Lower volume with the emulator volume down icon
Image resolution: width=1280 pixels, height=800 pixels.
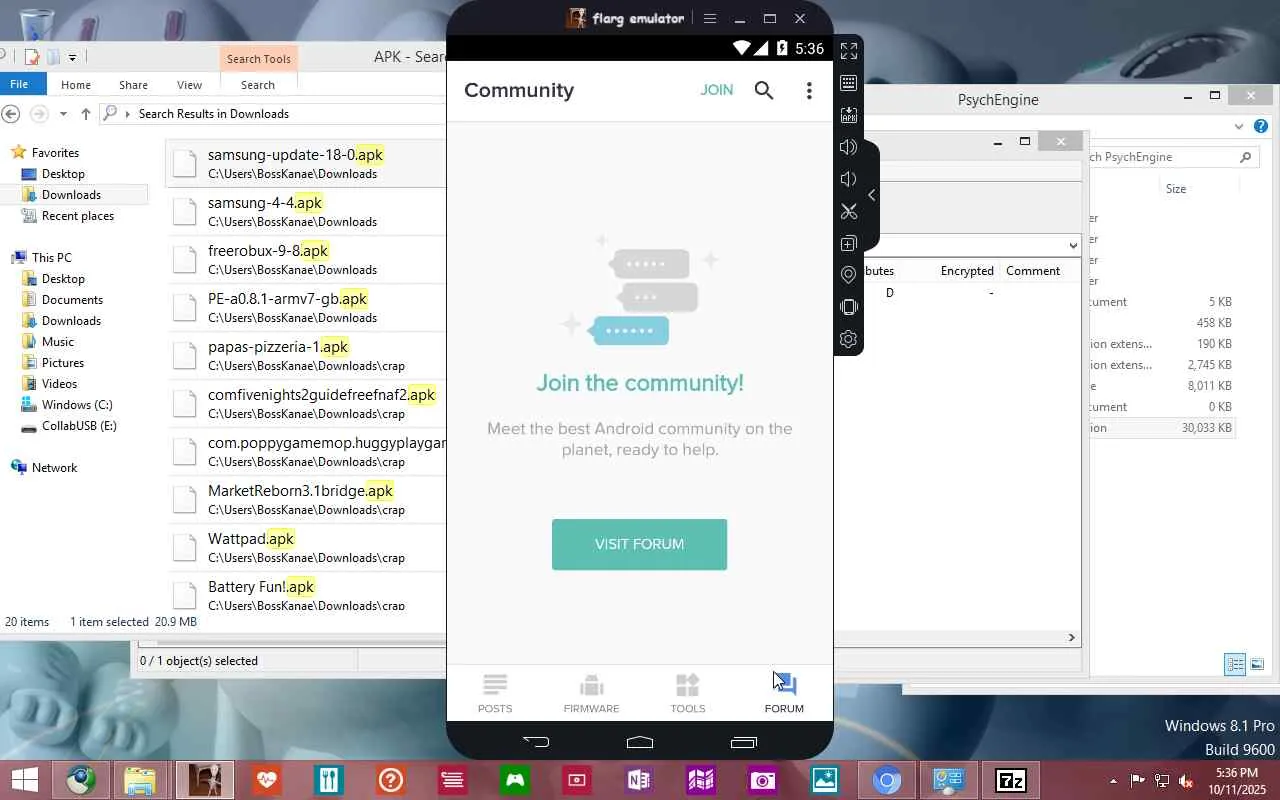pos(849,179)
